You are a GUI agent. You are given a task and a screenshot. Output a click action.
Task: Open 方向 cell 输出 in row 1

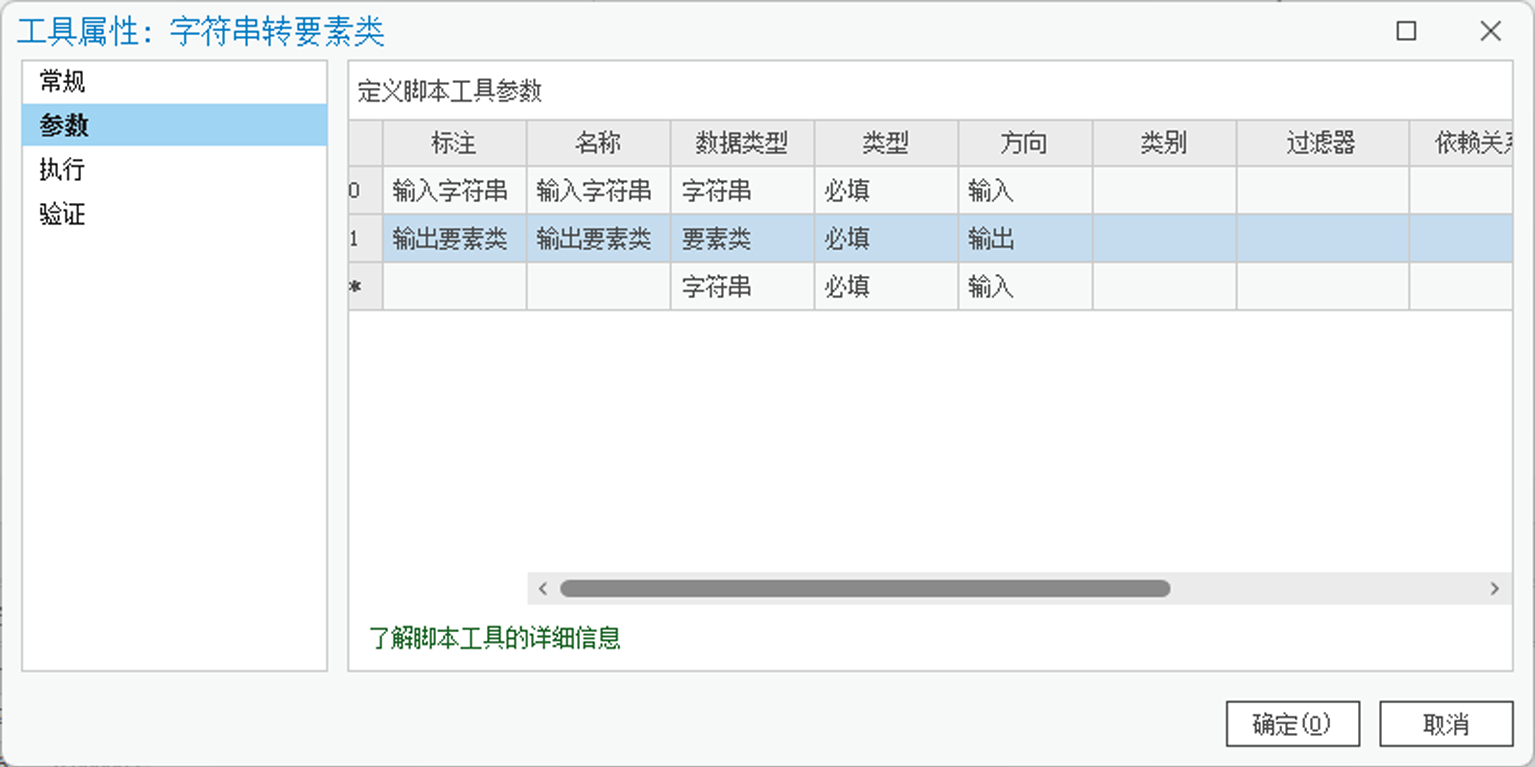pos(1024,239)
